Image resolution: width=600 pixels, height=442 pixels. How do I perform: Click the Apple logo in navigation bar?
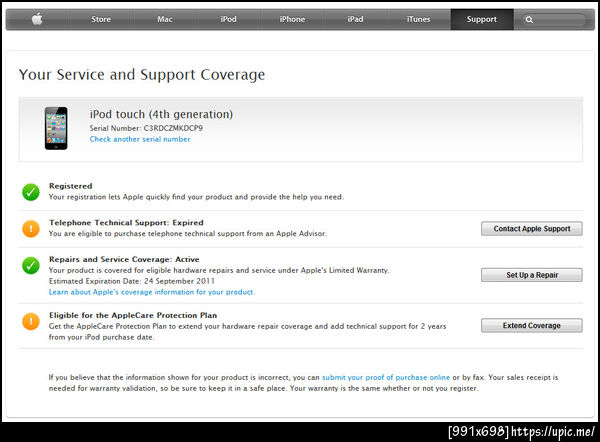point(37,19)
